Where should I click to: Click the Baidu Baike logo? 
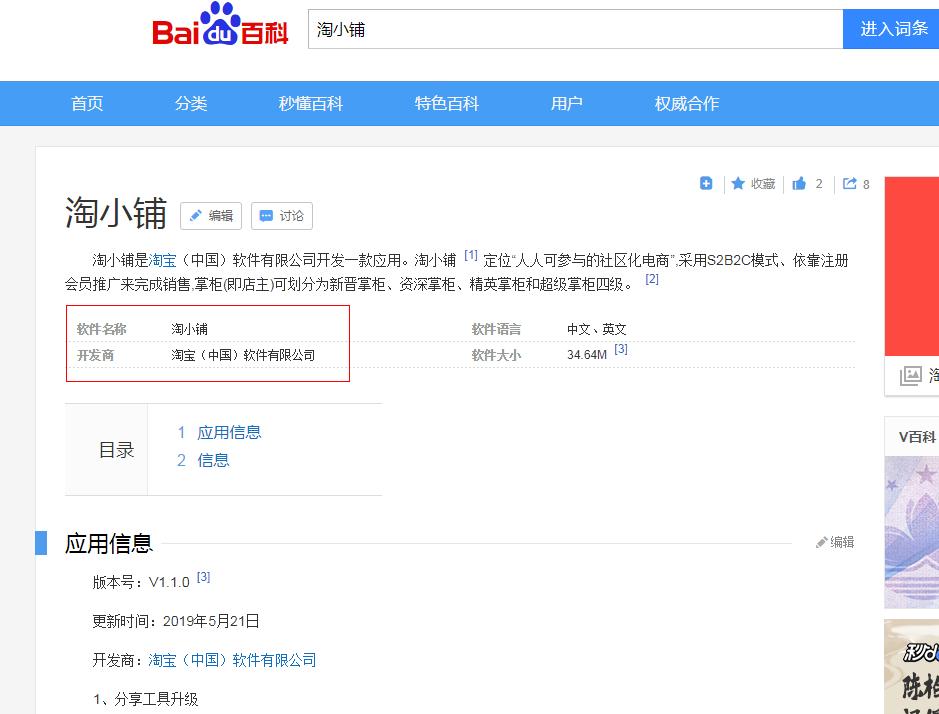point(222,30)
